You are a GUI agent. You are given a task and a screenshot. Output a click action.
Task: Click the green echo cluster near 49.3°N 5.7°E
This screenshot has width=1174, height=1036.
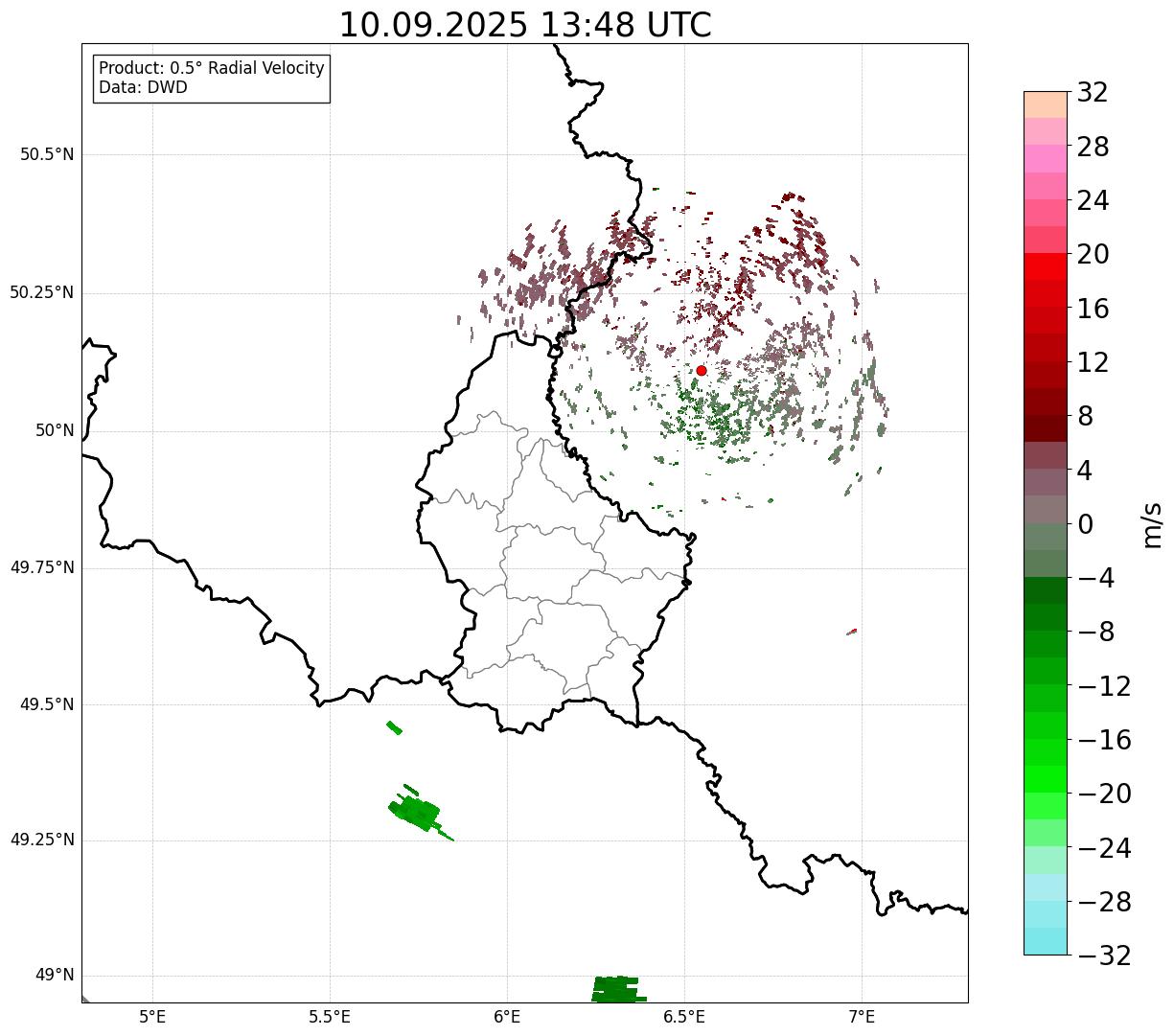pyautogui.click(x=418, y=813)
